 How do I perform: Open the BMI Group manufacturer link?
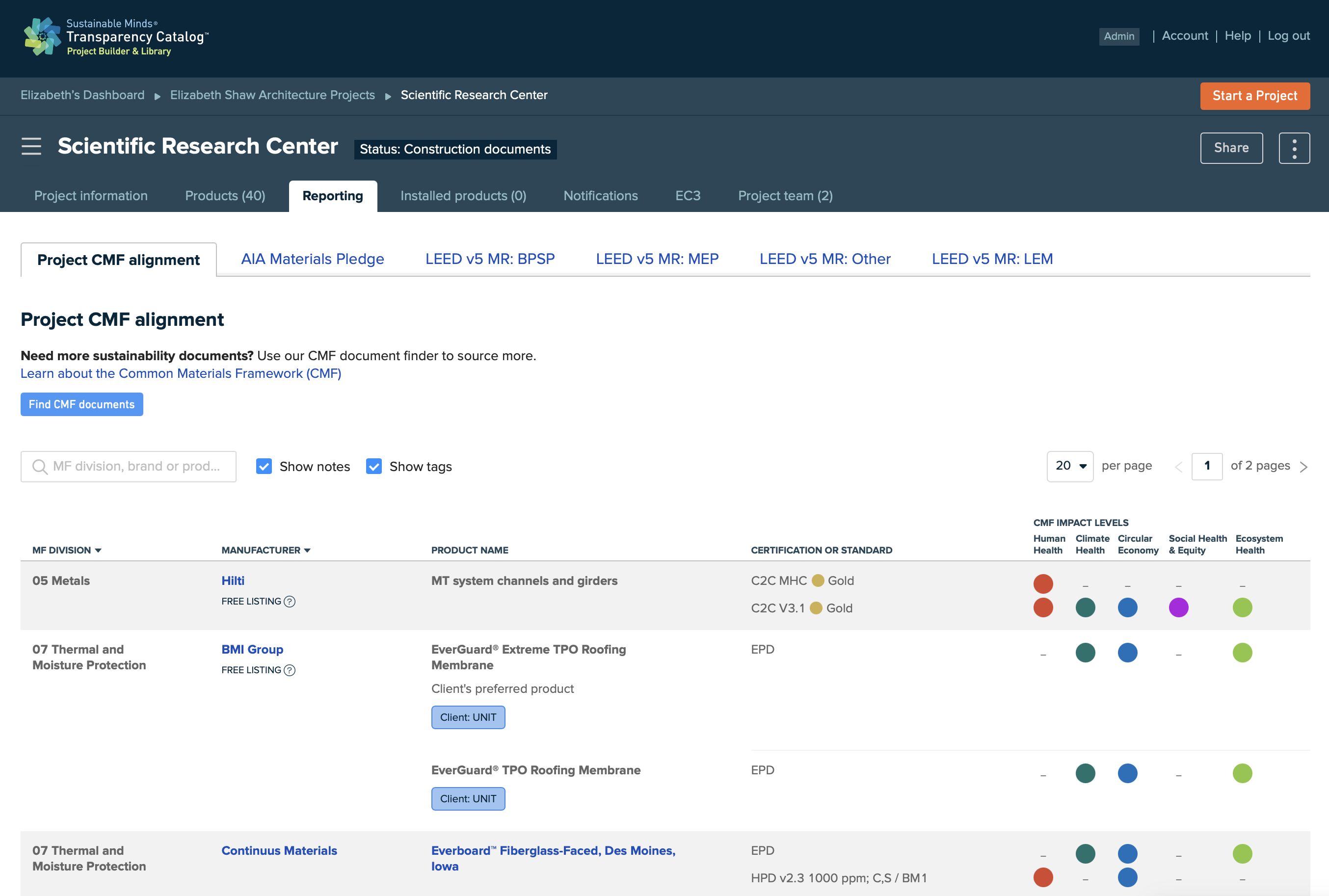click(253, 650)
